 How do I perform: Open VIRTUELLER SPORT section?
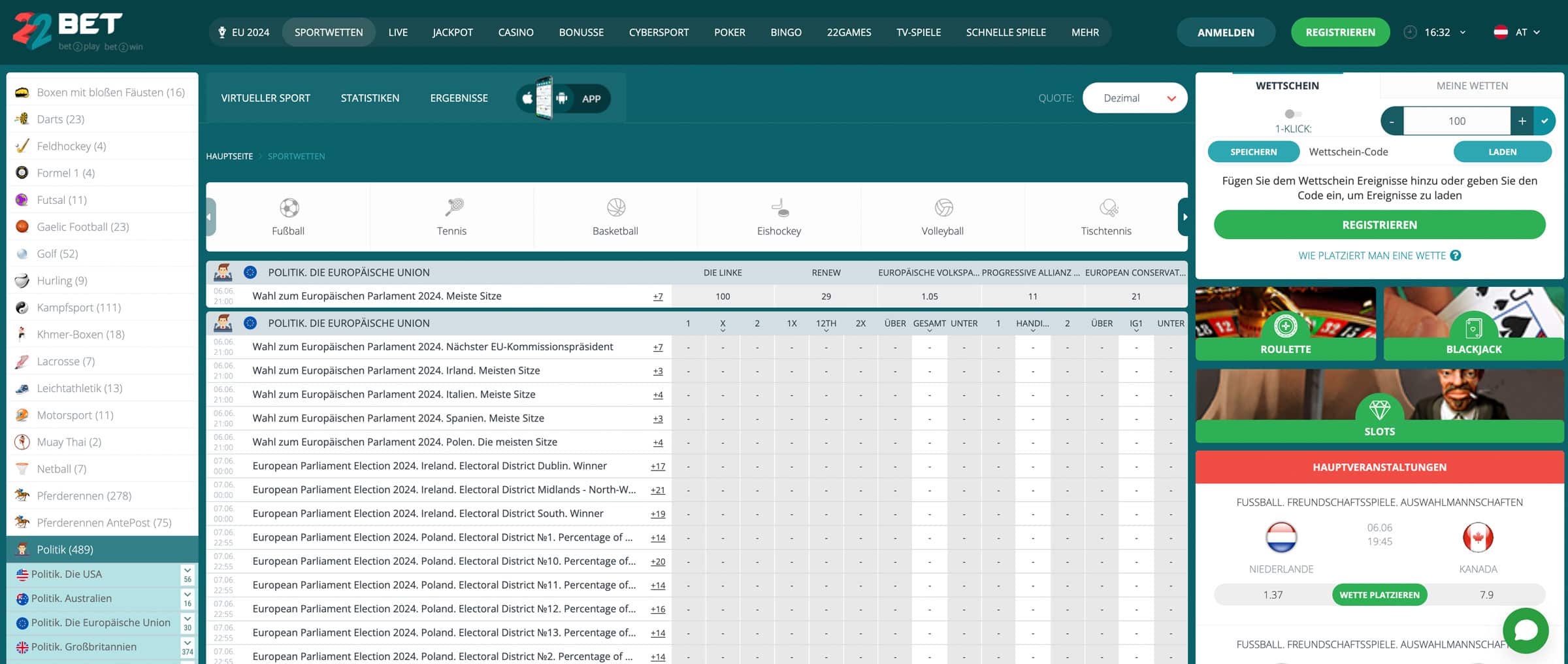click(265, 98)
